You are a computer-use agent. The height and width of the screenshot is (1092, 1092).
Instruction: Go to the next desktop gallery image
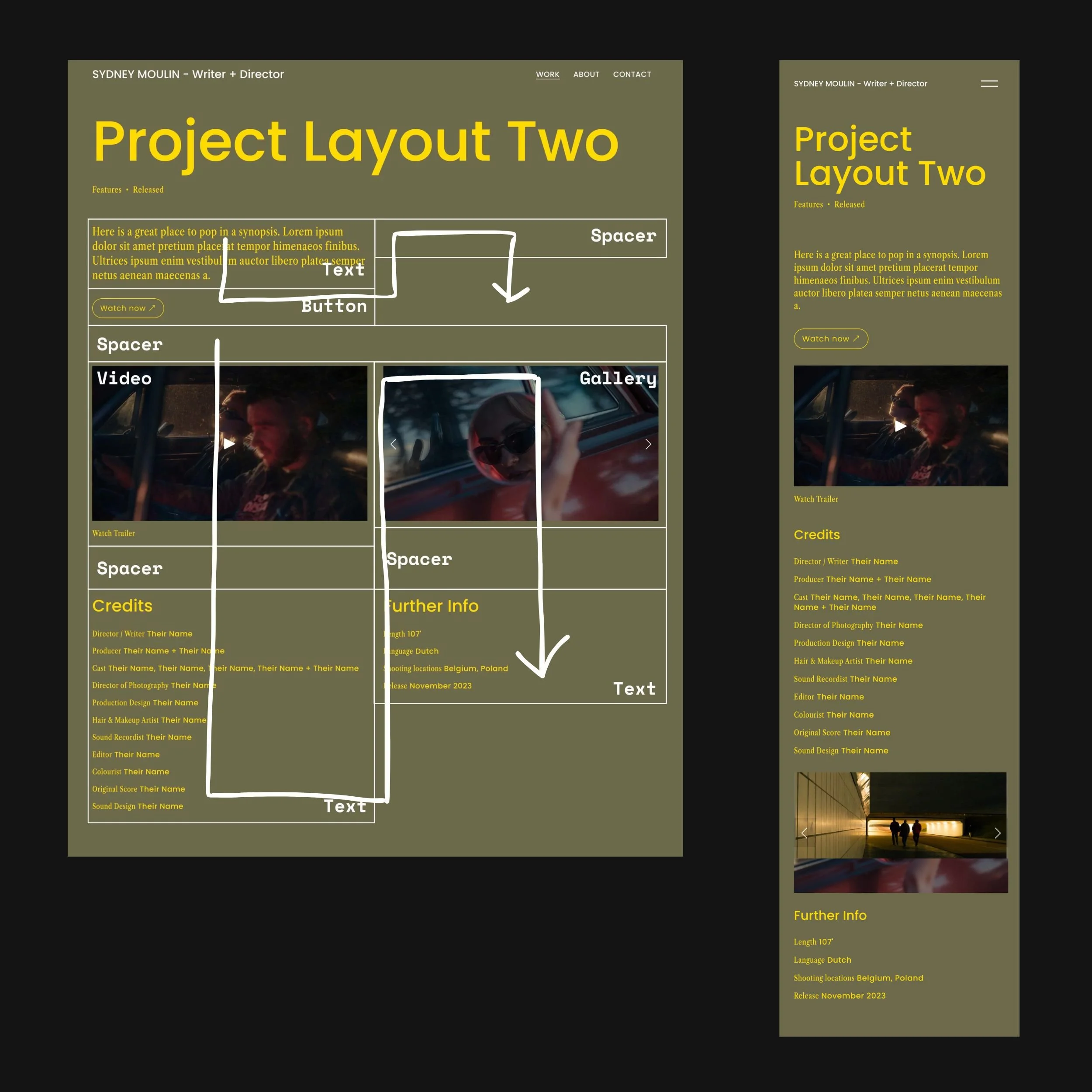(648, 444)
